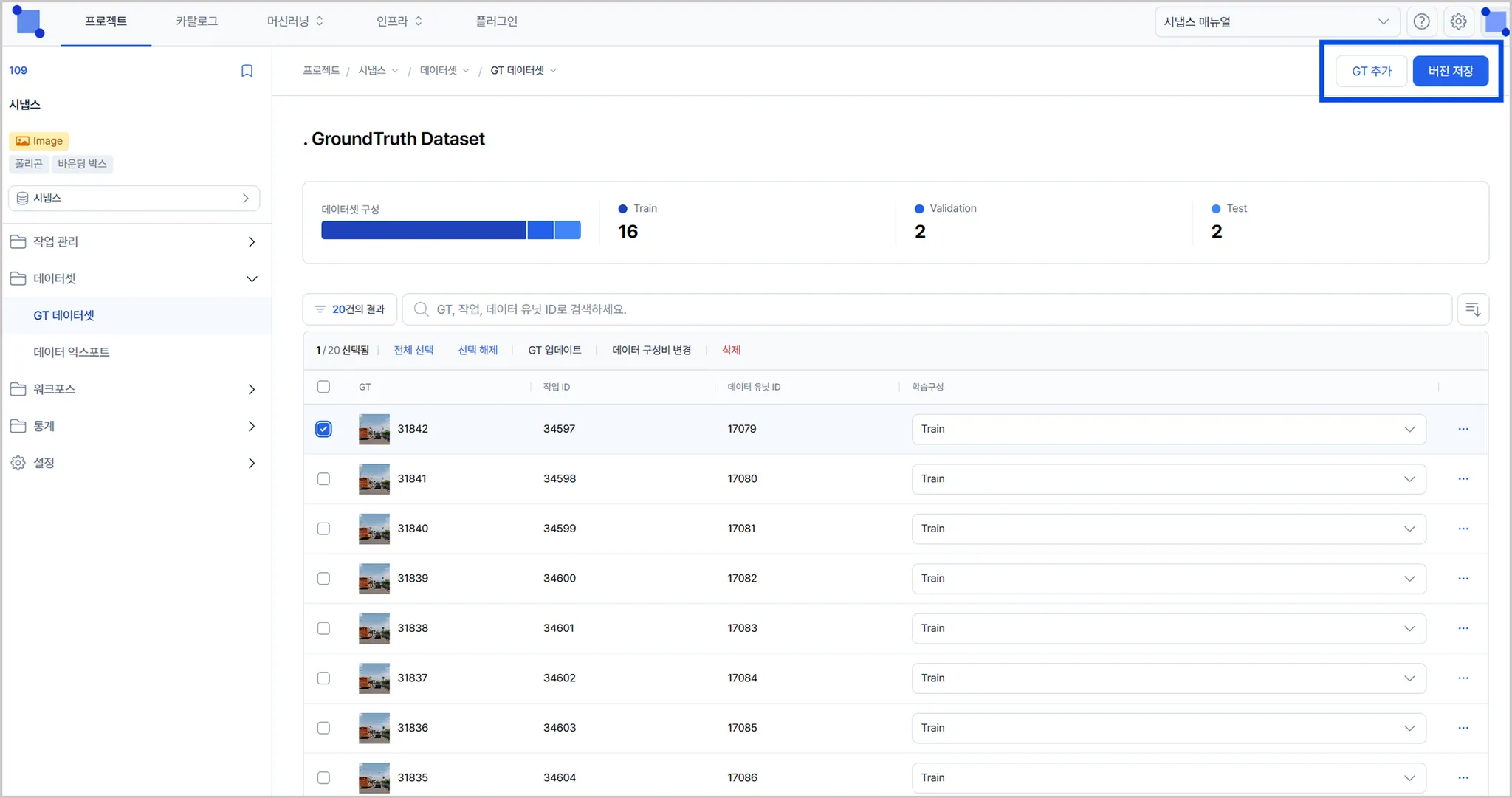Click the app logo in top-left corner

(28, 21)
